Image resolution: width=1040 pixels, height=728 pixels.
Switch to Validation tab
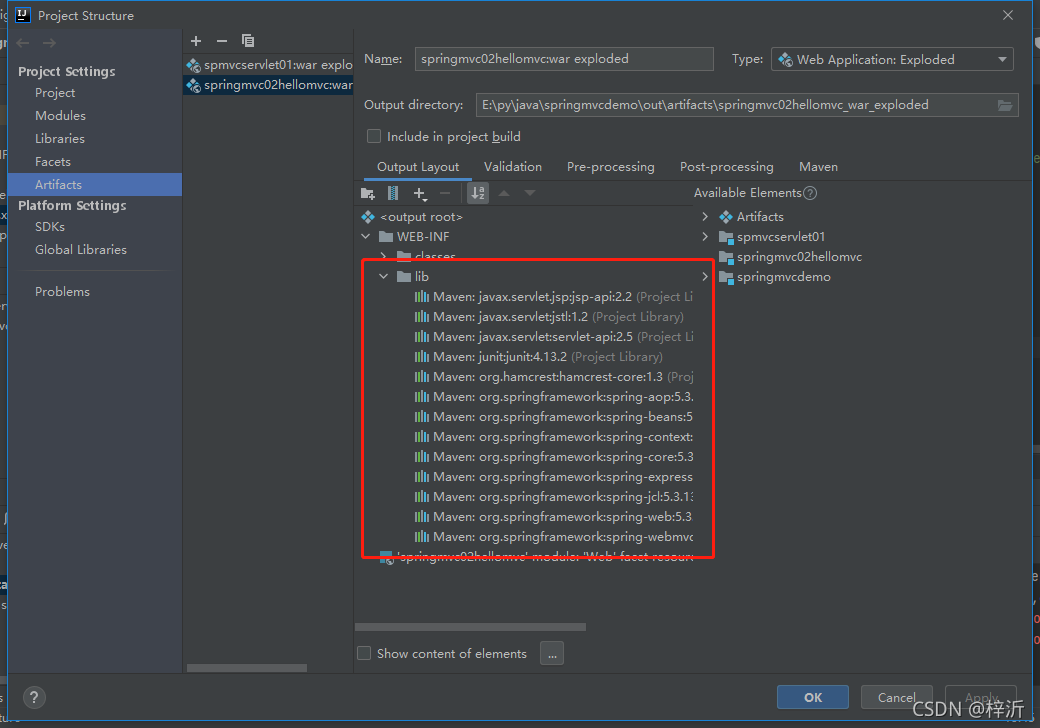click(x=513, y=167)
